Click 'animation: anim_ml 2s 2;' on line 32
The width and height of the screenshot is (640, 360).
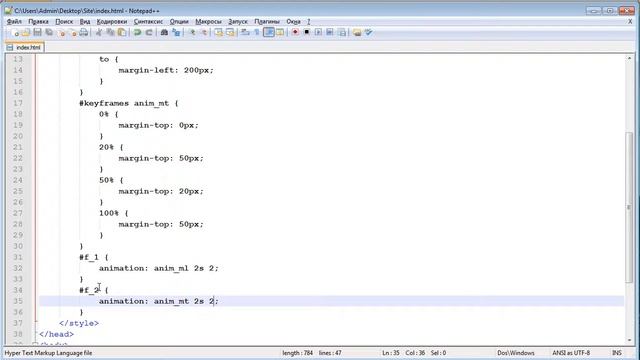(x=159, y=268)
